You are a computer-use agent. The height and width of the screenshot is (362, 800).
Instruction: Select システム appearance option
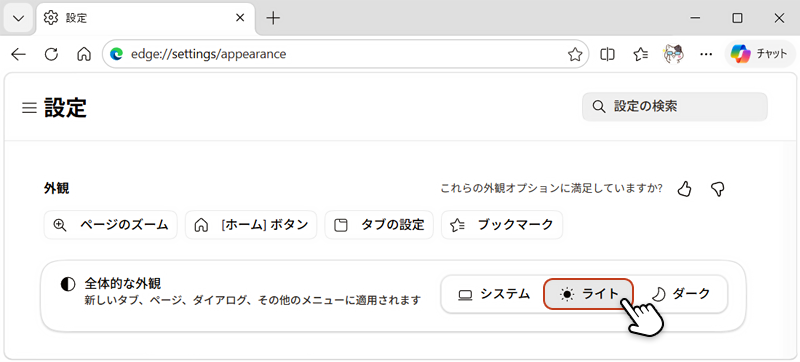494,294
